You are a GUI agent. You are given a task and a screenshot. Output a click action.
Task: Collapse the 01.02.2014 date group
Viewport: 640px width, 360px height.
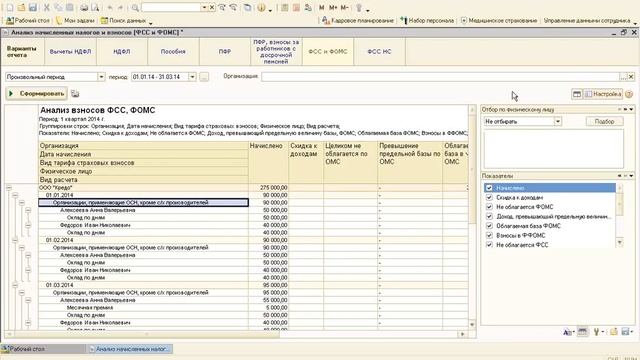point(15,240)
